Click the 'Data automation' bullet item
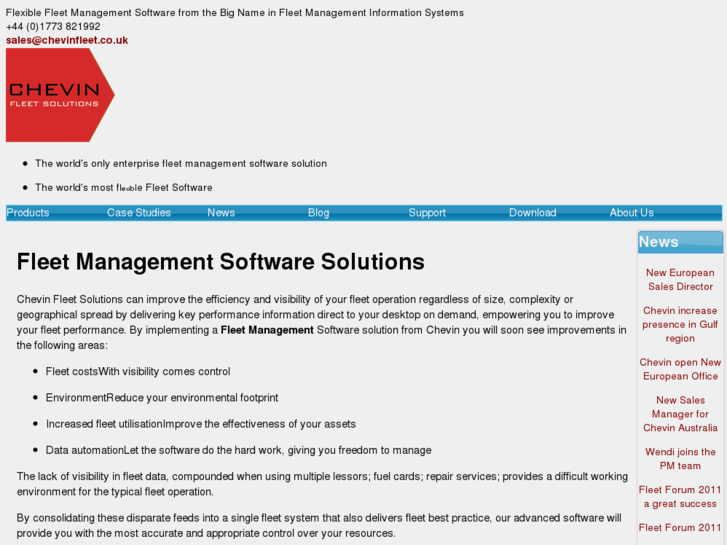This screenshot has width=727, height=545. coord(238,450)
